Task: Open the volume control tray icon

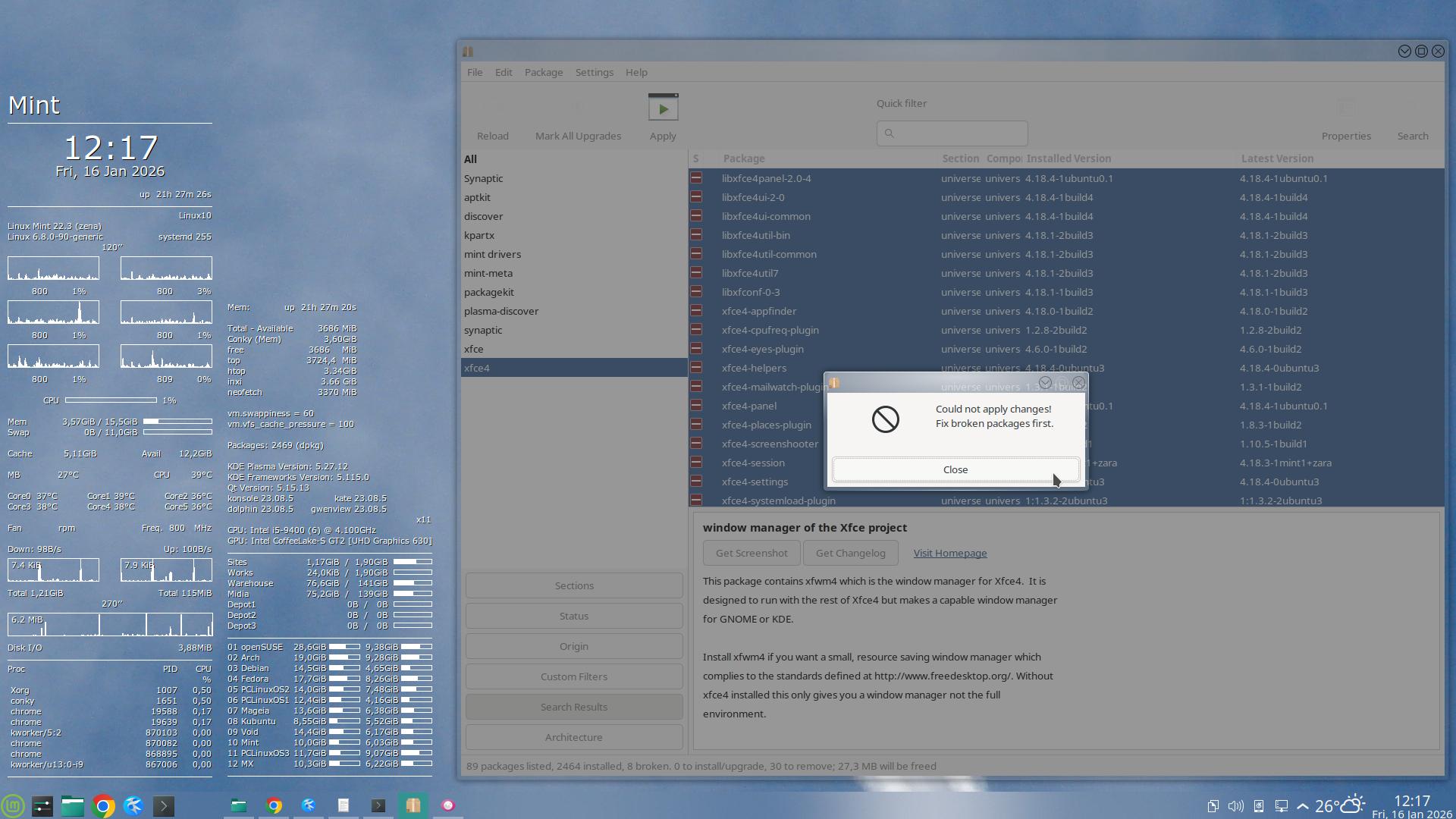Action: 1235,806
